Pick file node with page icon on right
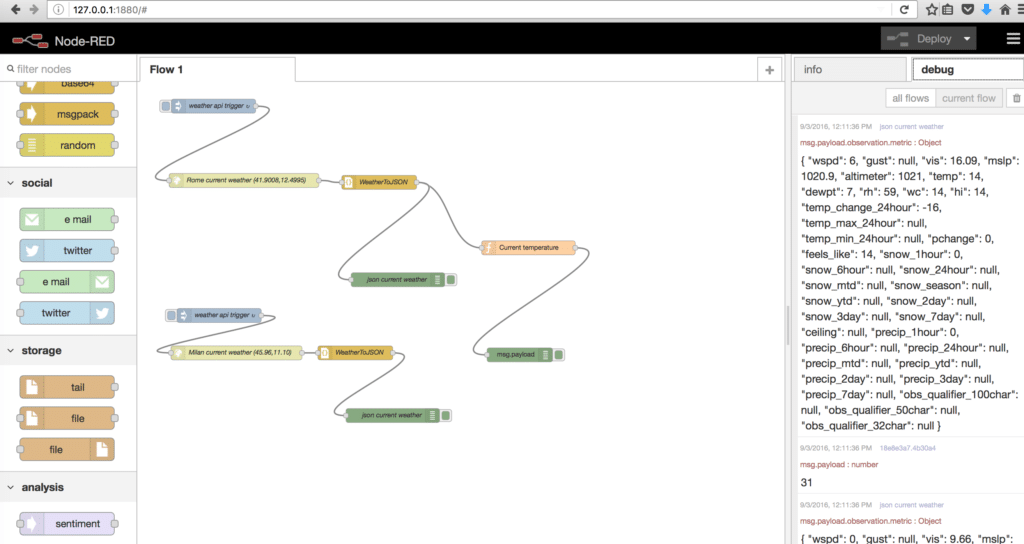The width and height of the screenshot is (1024, 544). (x=67, y=449)
